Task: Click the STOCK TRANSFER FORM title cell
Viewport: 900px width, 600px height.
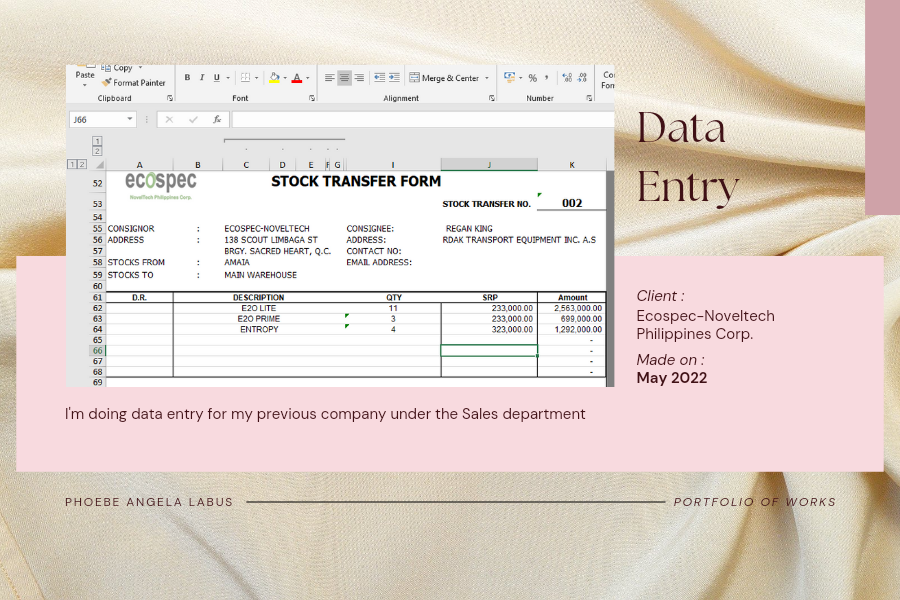Action: (x=356, y=181)
